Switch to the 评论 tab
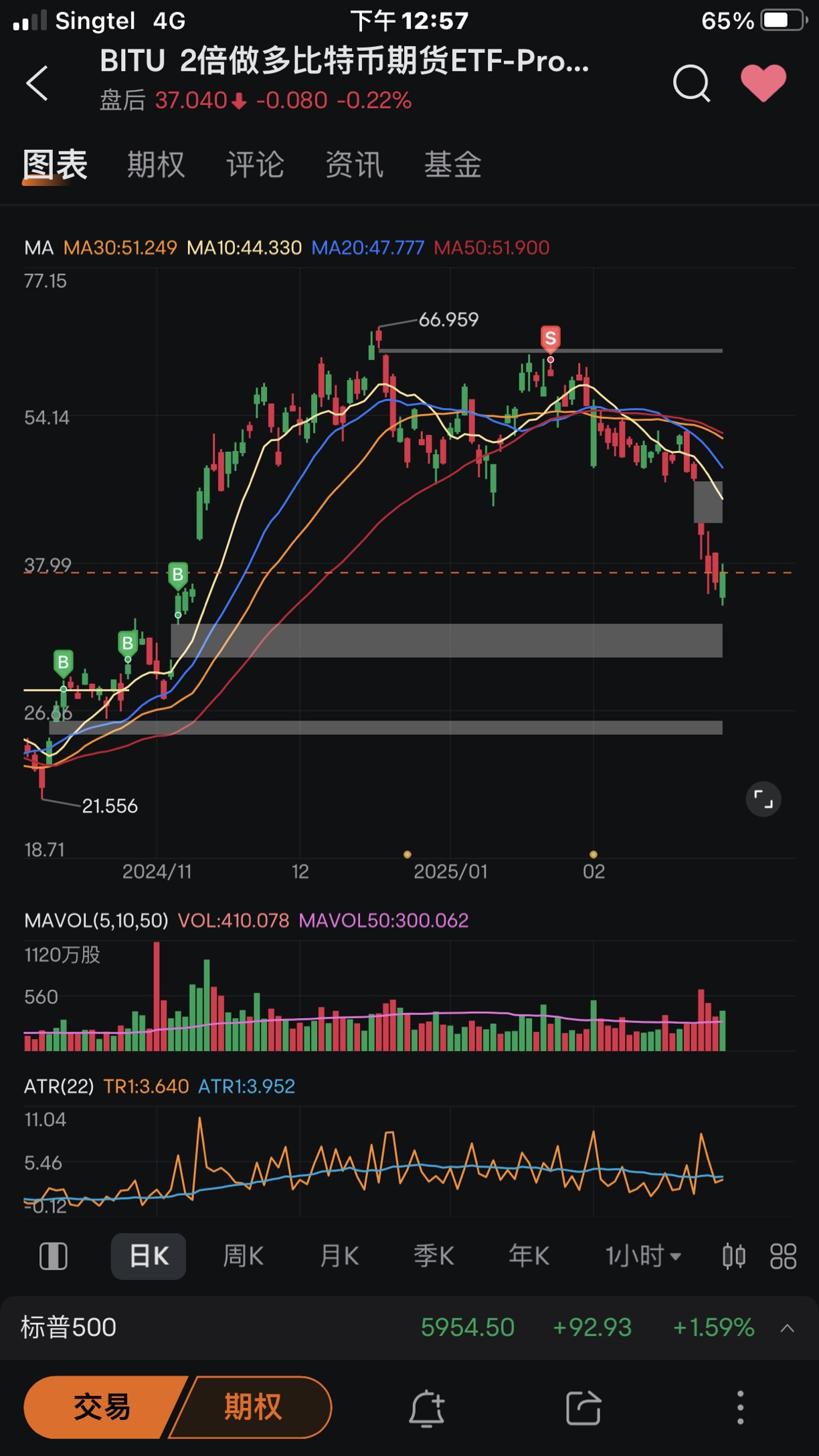This screenshot has height=1456, width=819. tap(255, 165)
